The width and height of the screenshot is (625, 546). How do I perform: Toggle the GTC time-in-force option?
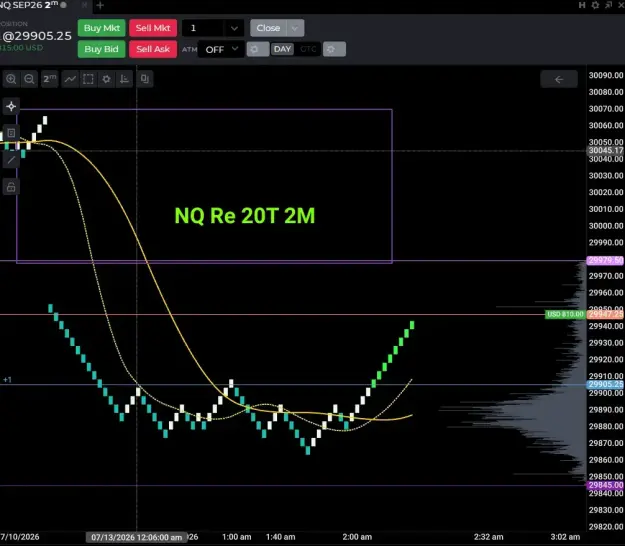pos(308,49)
